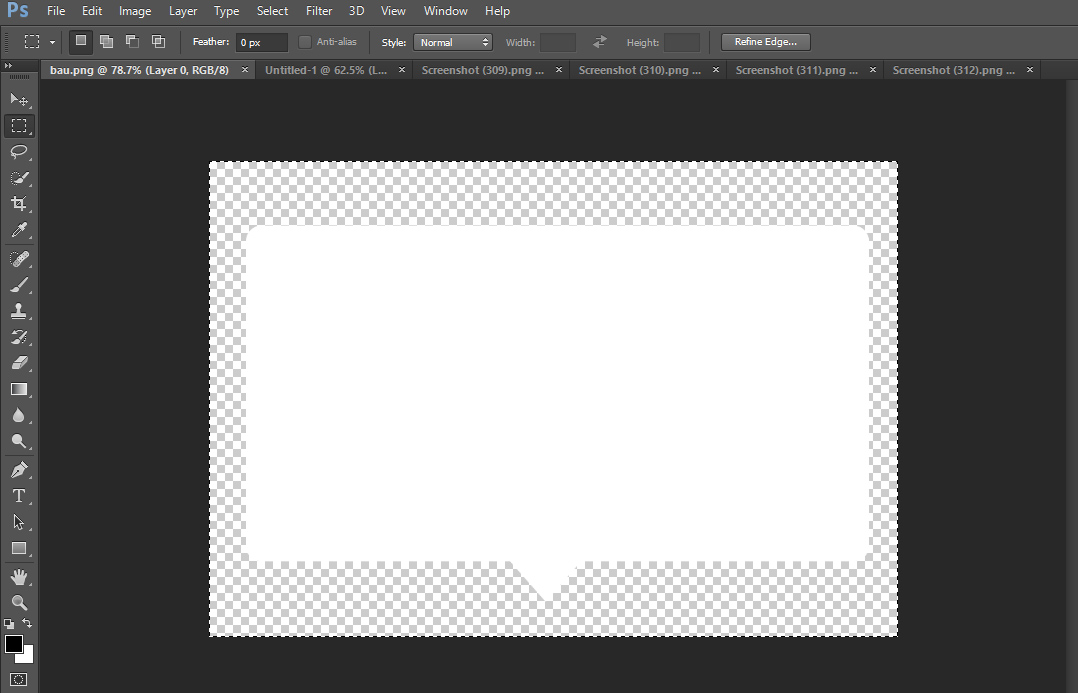Switch to the Screenshot (310).png tab

(639, 70)
